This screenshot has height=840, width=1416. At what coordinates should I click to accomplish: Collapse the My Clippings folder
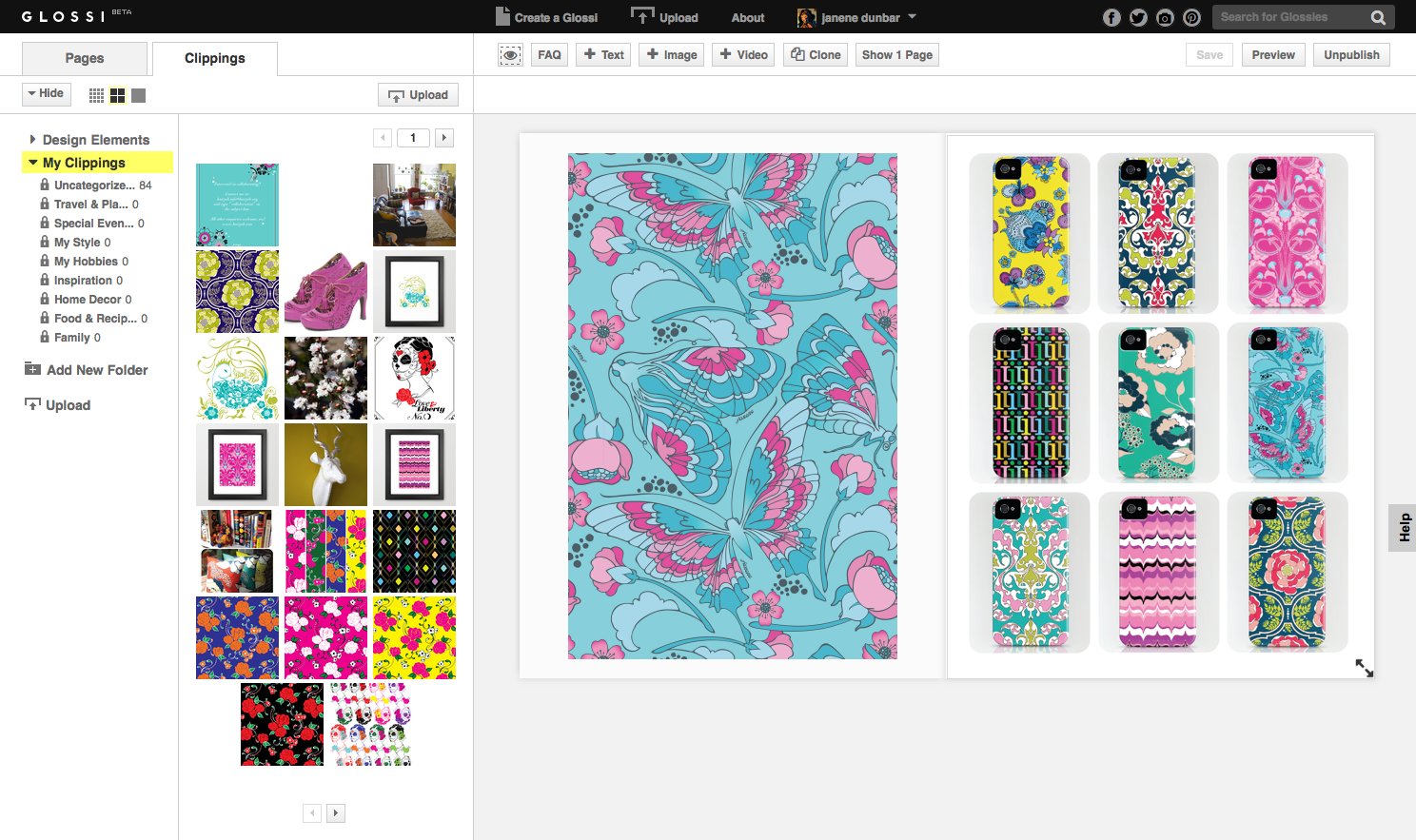(x=33, y=163)
